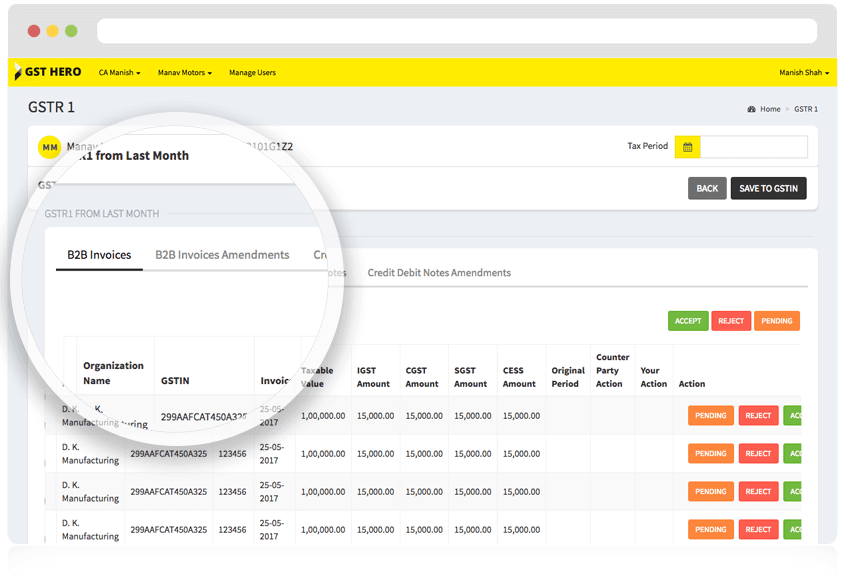Click REJECT in the third invoice row
This screenshot has height=576, width=846.
[x=758, y=492]
